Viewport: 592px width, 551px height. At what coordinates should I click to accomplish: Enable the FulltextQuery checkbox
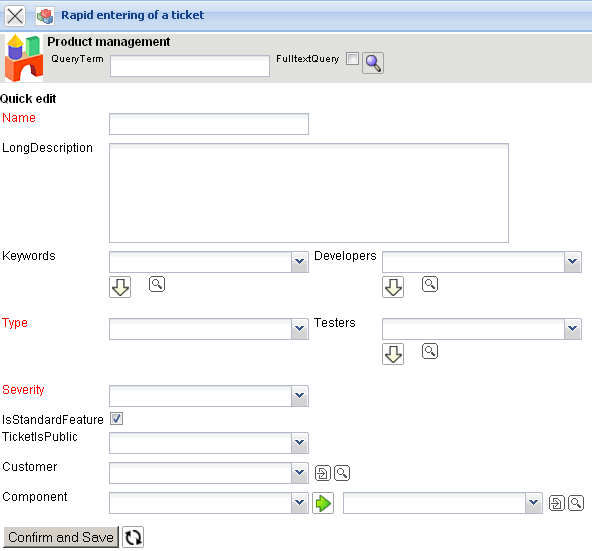pos(352,59)
